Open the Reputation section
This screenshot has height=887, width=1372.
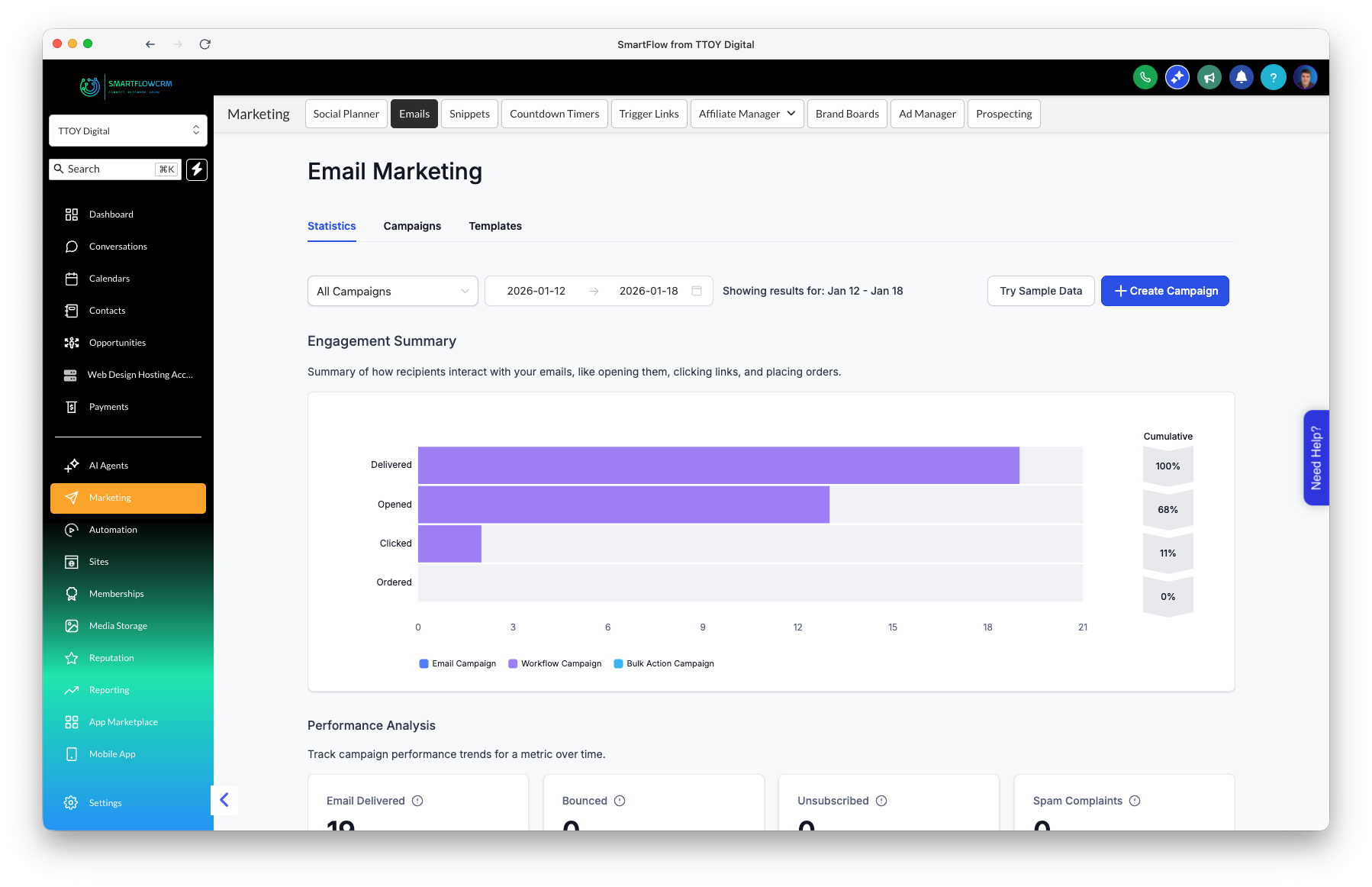[111, 657]
